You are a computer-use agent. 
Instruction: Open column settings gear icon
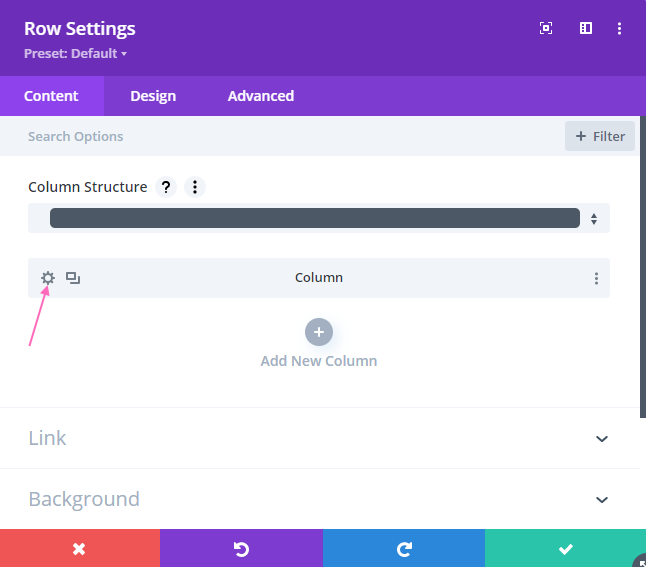(x=48, y=278)
